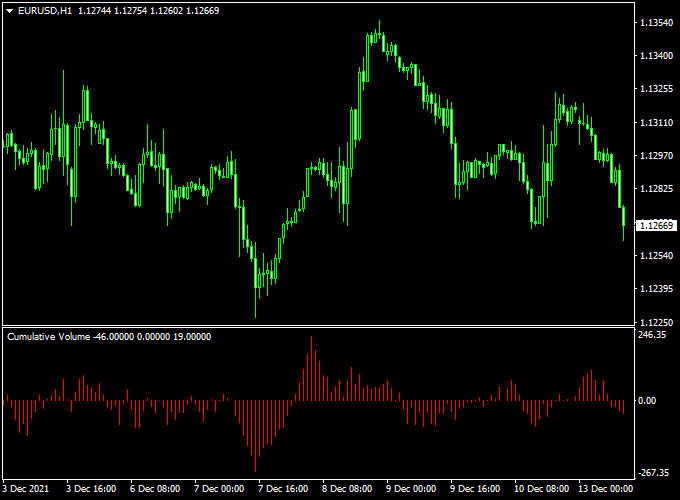Select the 8 Dec 08:00 time label
This screenshot has height=500, width=680.
(x=347, y=489)
